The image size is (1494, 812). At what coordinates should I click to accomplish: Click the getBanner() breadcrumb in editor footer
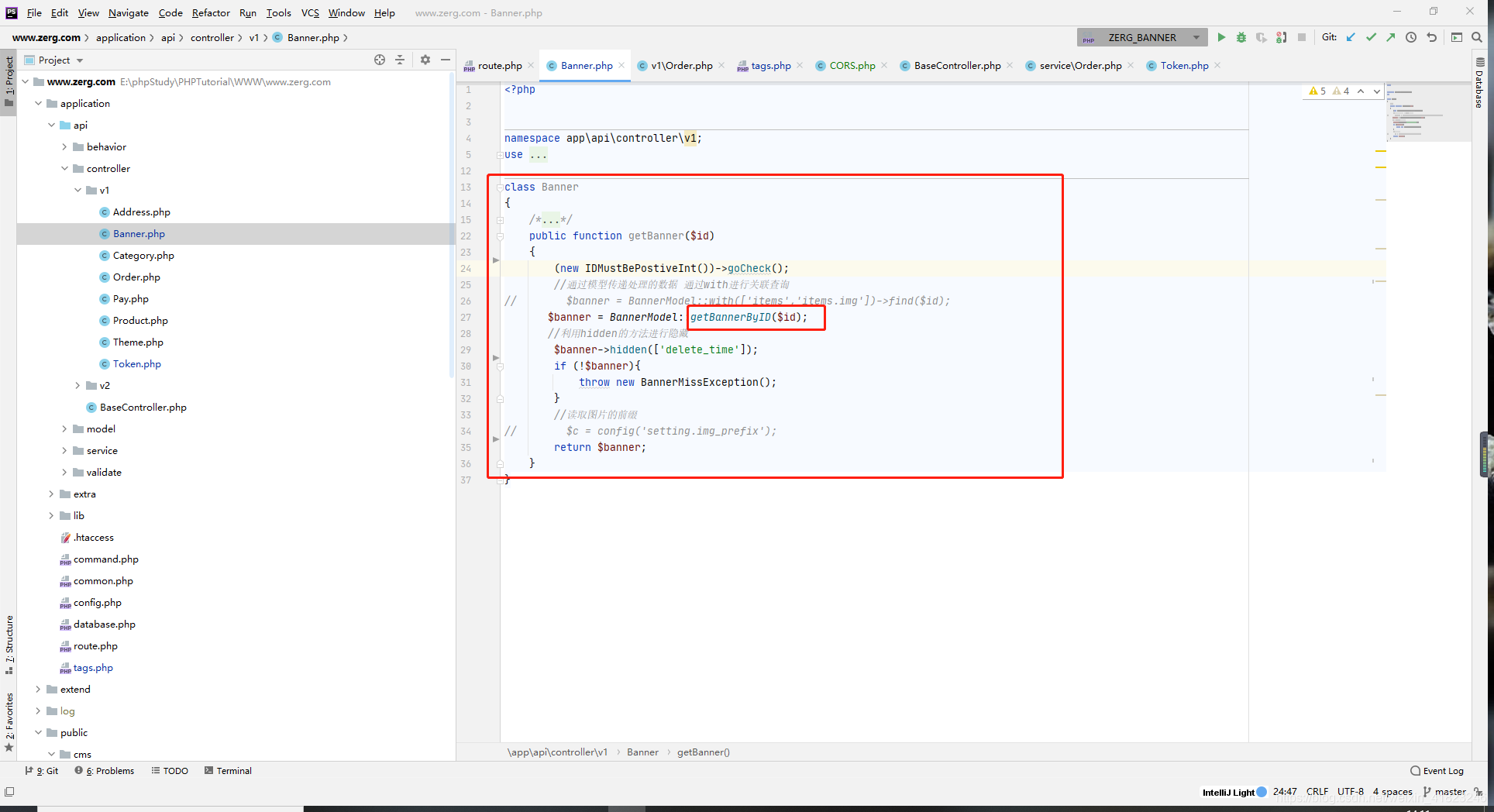[704, 752]
